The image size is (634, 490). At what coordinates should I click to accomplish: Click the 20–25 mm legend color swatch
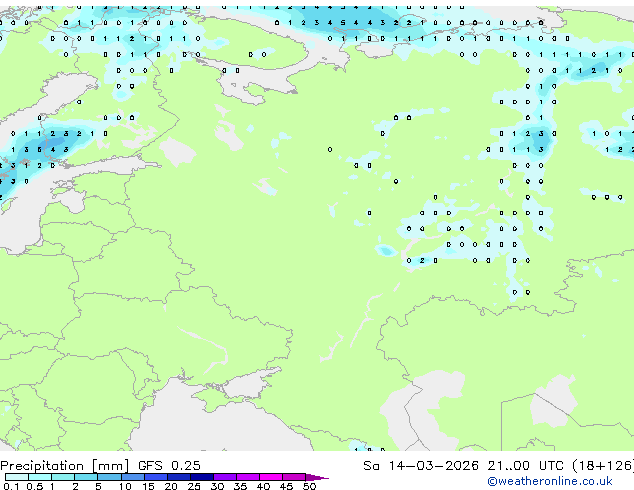pos(178,477)
